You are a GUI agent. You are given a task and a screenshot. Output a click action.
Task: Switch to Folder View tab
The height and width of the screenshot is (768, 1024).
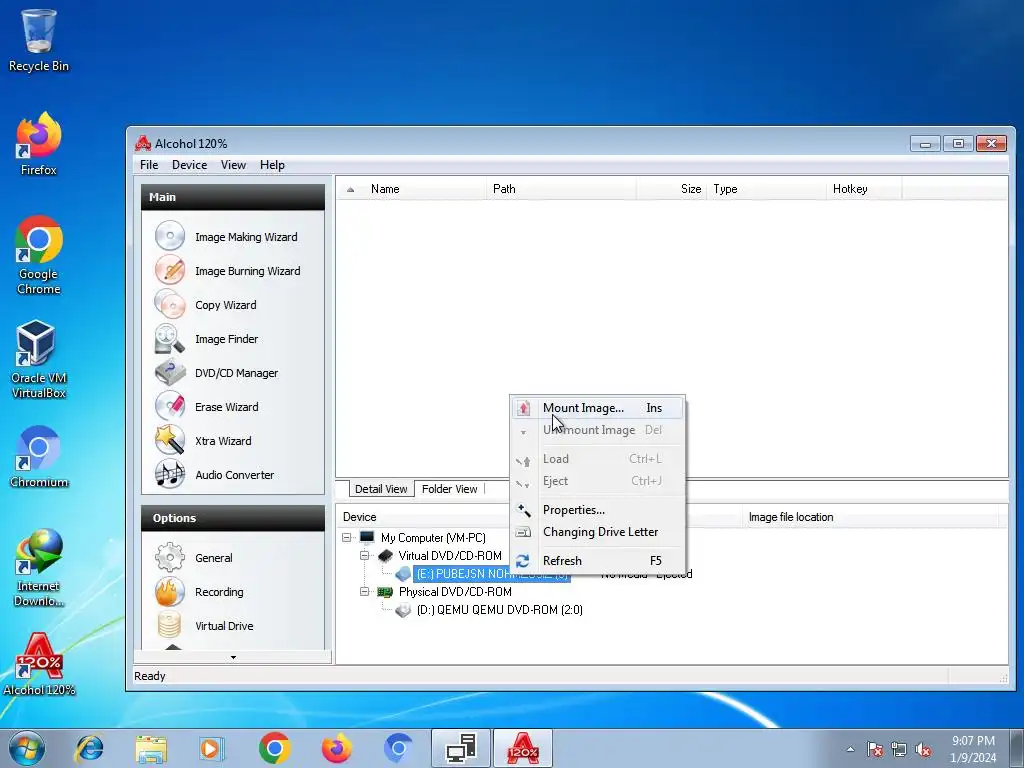point(449,489)
